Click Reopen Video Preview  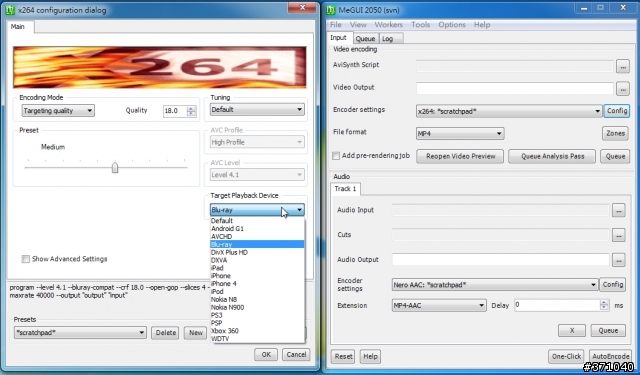coord(460,156)
